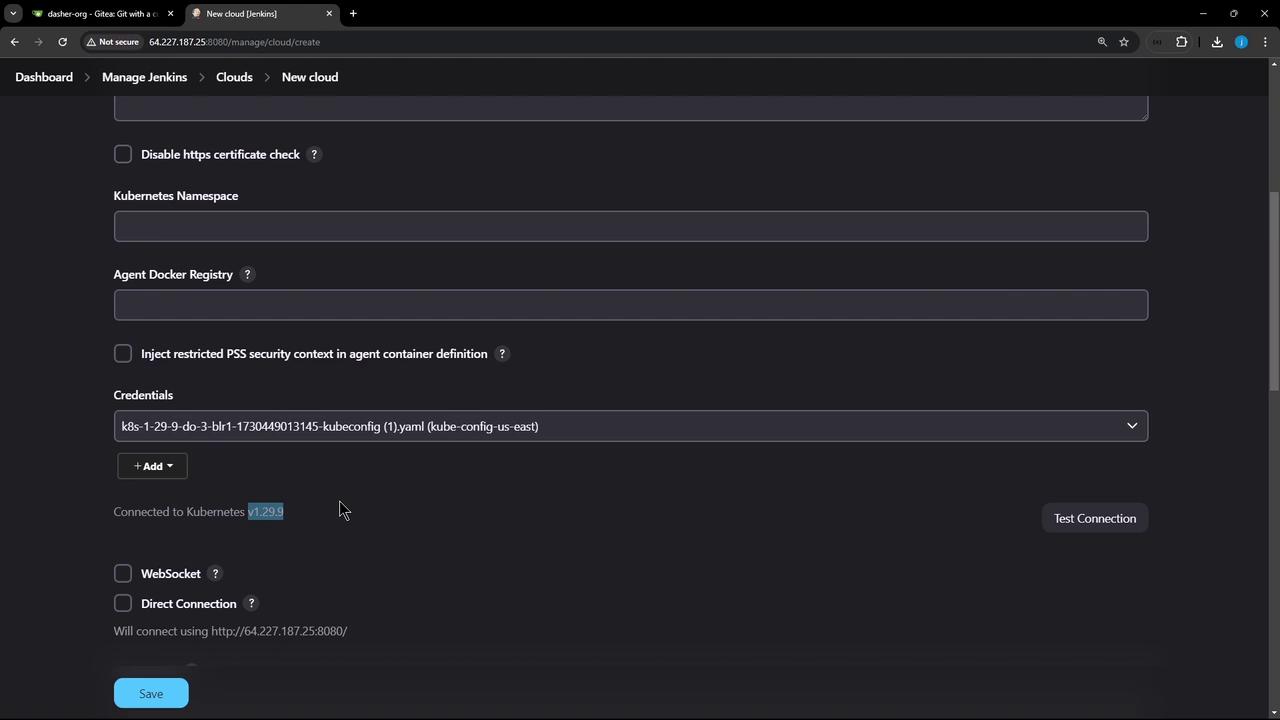Open browser downloads icon
The image size is (1280, 720).
click(x=1217, y=42)
